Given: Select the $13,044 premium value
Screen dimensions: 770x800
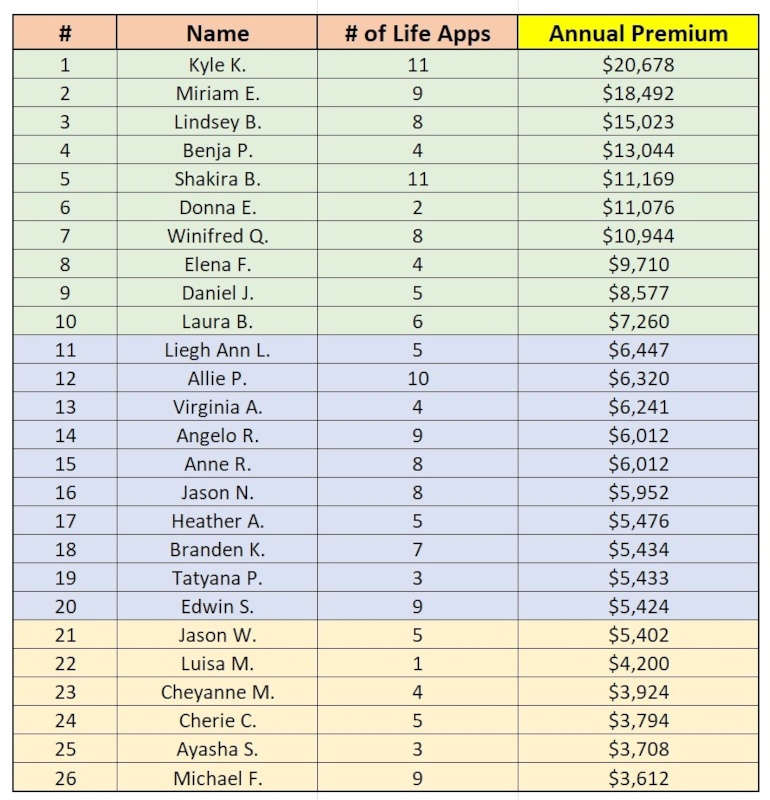Looking at the screenshot, I should [638, 150].
